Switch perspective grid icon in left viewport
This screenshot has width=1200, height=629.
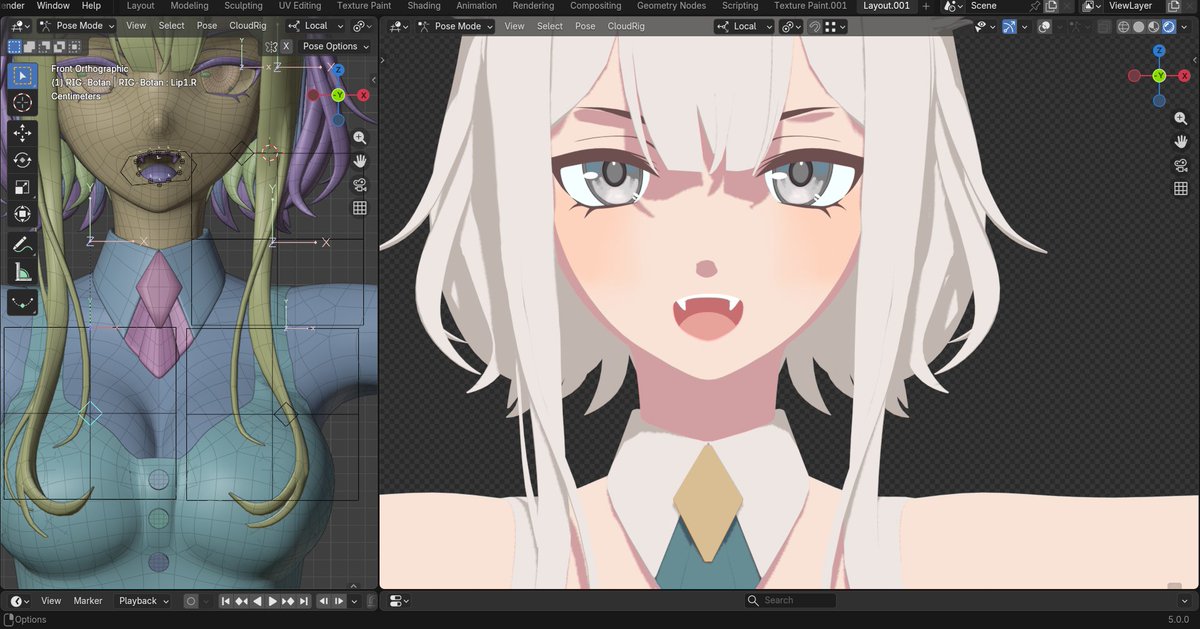coord(360,208)
